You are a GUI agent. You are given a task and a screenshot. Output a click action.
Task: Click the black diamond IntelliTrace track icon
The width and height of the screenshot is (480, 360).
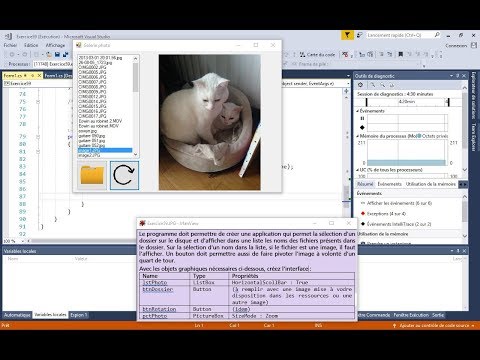pyautogui.click(x=362, y=127)
